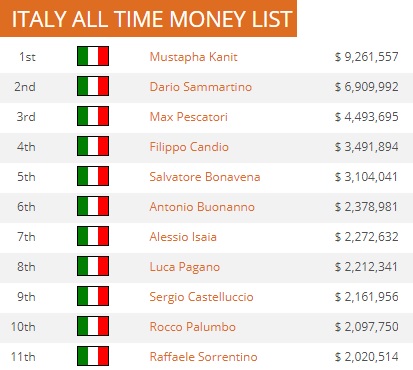This screenshot has width=413, height=370.
Task: Click the flag next to Raffaele Sorrentino
Action: click(93, 356)
